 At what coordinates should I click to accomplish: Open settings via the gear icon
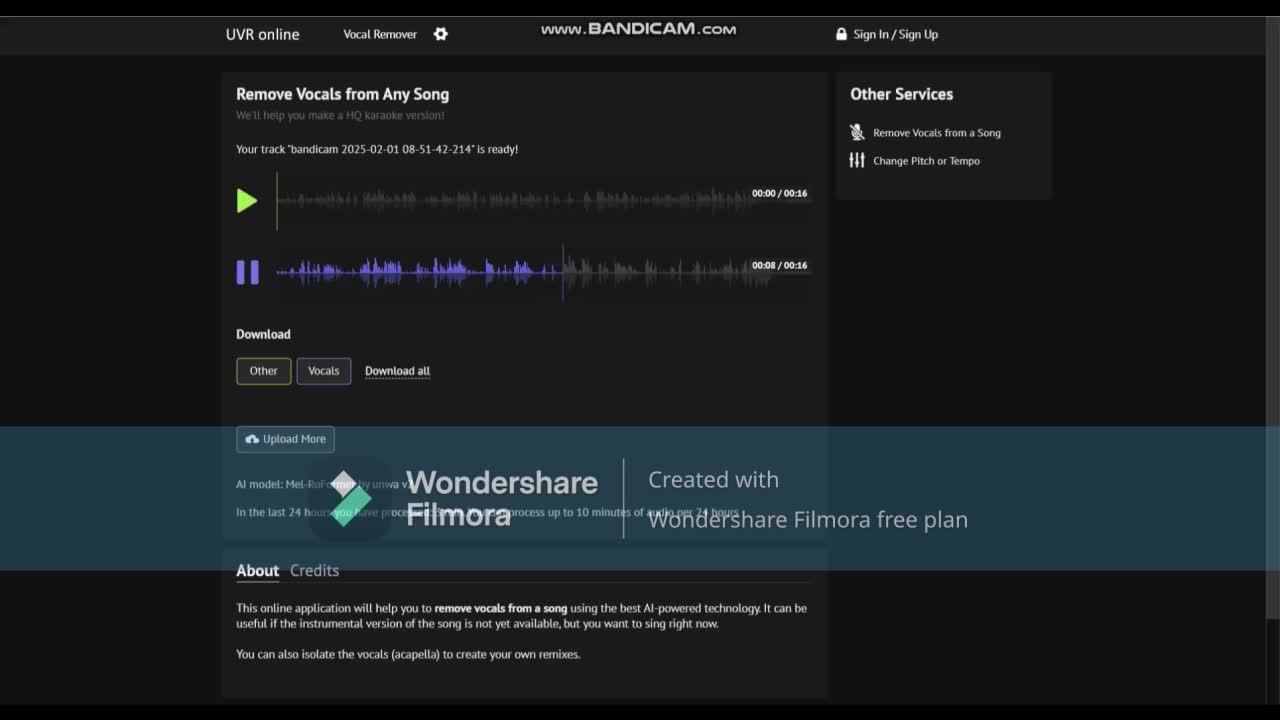tap(440, 34)
